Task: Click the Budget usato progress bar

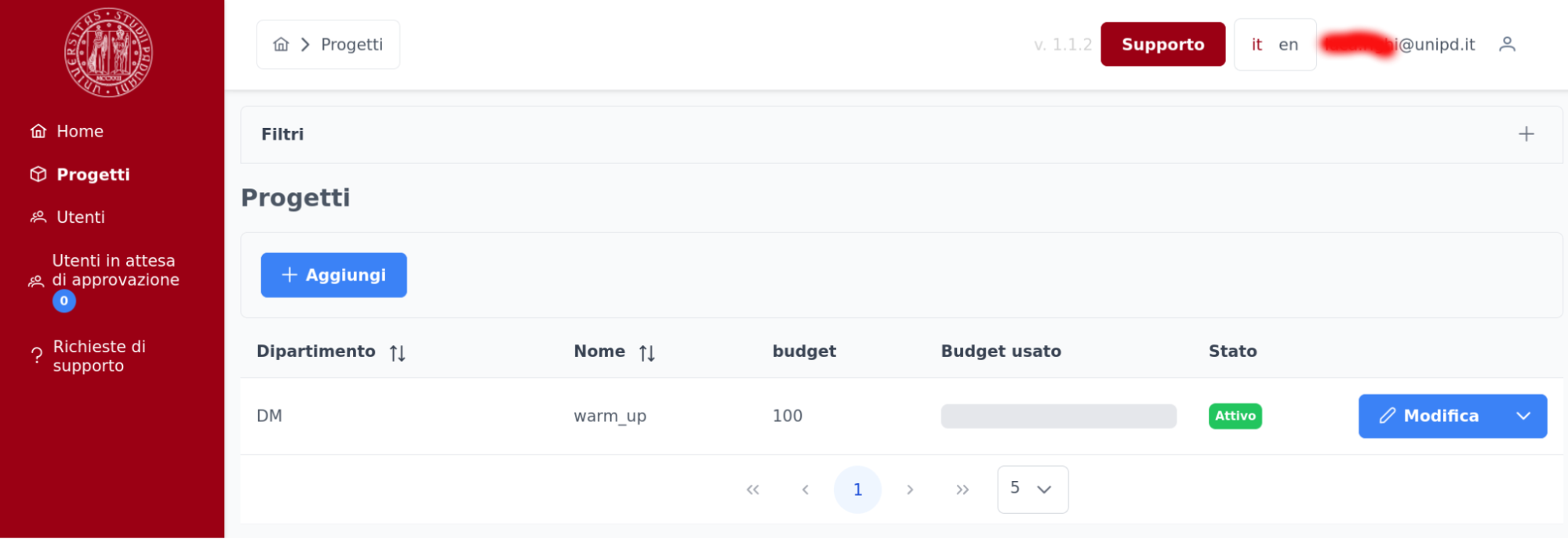Action: [x=1058, y=416]
